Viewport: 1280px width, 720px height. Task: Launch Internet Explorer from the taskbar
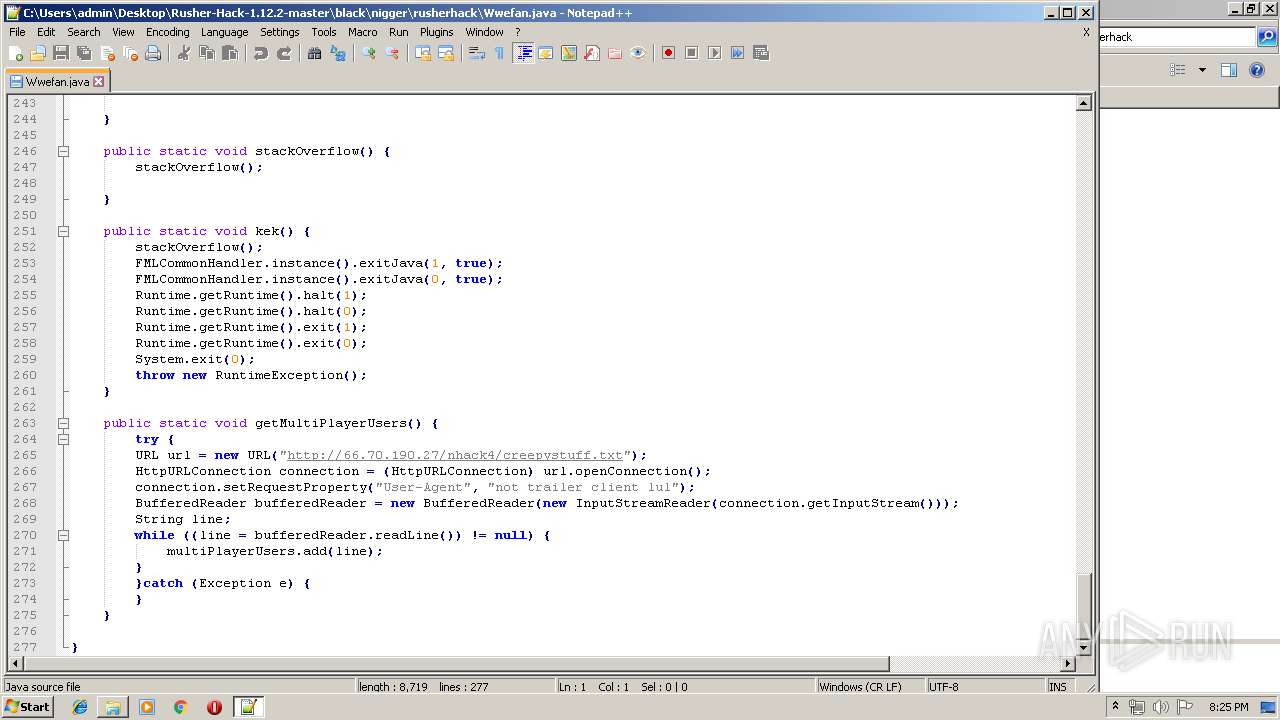[x=80, y=707]
